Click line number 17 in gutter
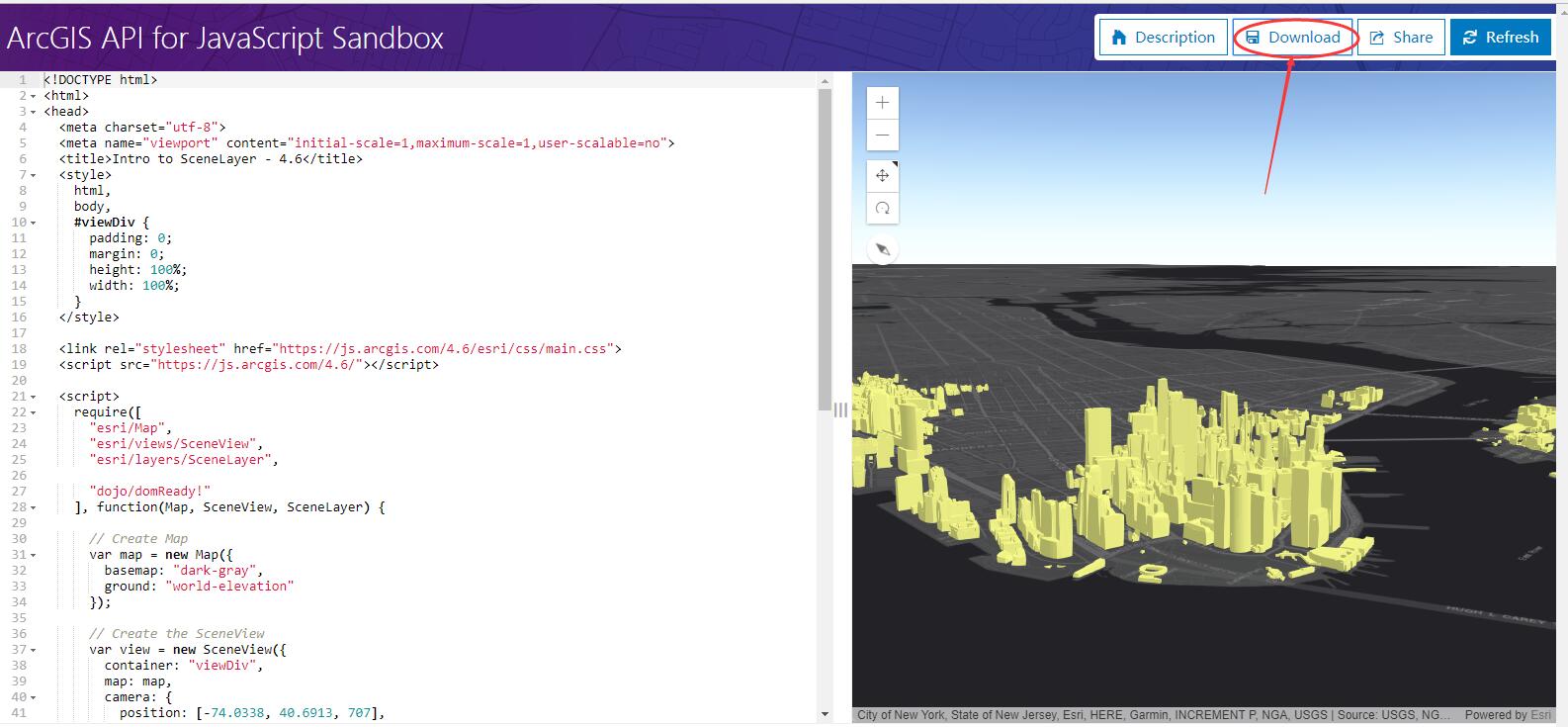This screenshot has width=1568, height=727. (x=20, y=333)
